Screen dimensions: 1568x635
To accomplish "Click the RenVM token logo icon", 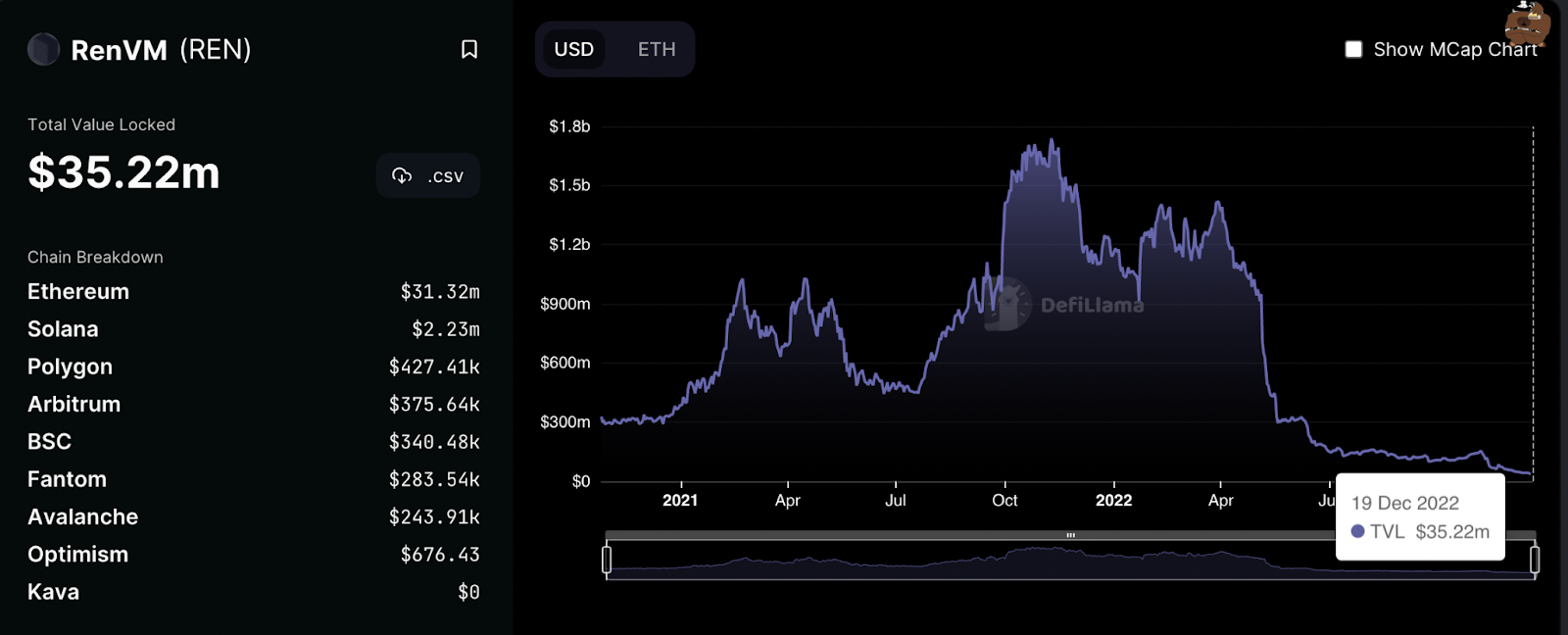I will coord(43,49).
